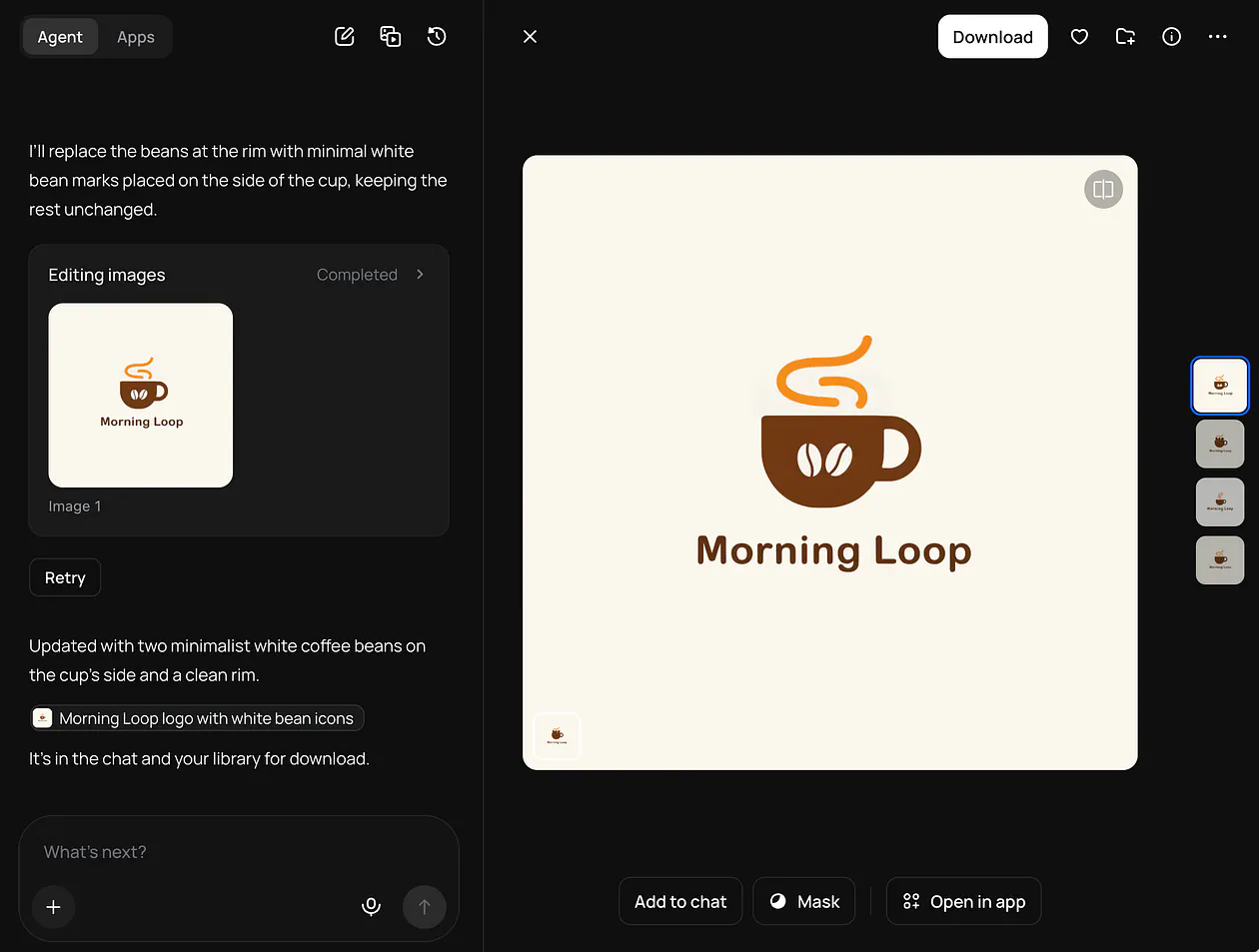Select the fourth version thumbnail on right strip

tap(1220, 560)
